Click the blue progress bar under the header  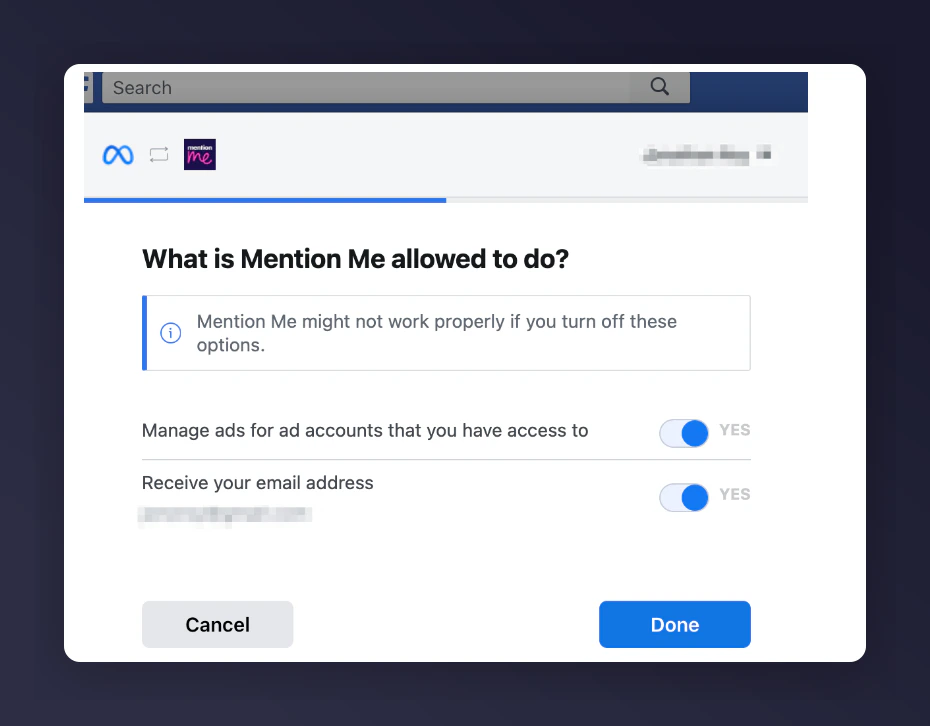(265, 200)
